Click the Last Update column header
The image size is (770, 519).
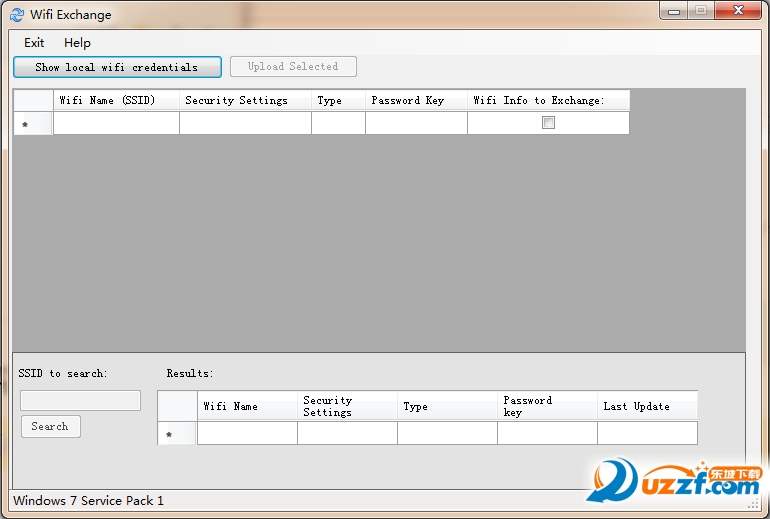point(647,406)
